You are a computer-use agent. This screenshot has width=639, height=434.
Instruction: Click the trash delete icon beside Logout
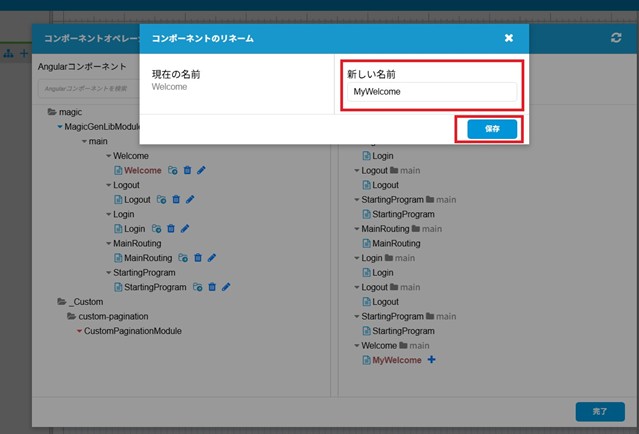point(176,200)
